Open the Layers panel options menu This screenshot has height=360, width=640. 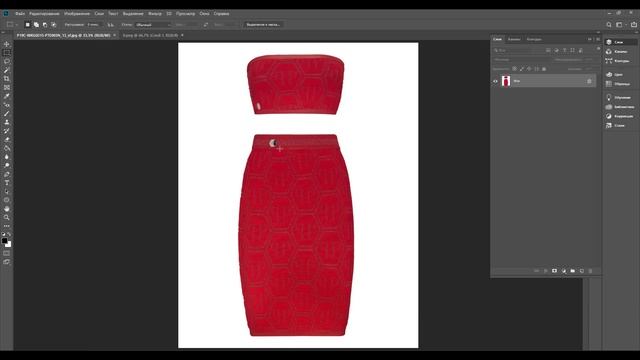(598, 39)
